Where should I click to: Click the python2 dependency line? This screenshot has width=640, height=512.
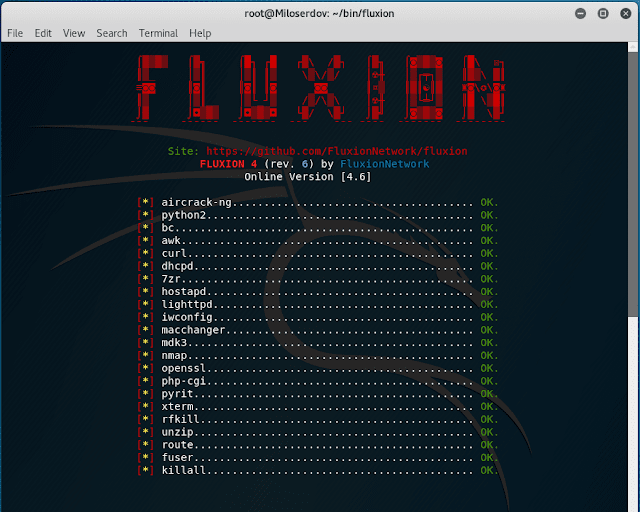point(318,215)
